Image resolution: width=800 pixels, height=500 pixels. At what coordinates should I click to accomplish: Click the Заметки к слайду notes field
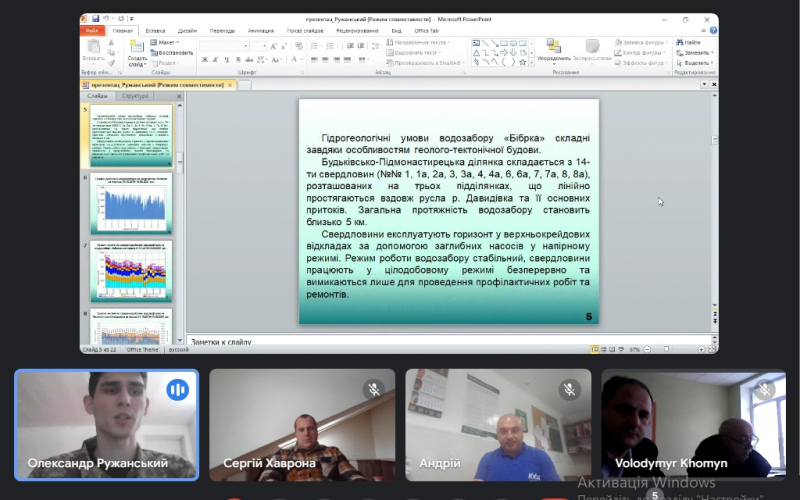(449, 341)
